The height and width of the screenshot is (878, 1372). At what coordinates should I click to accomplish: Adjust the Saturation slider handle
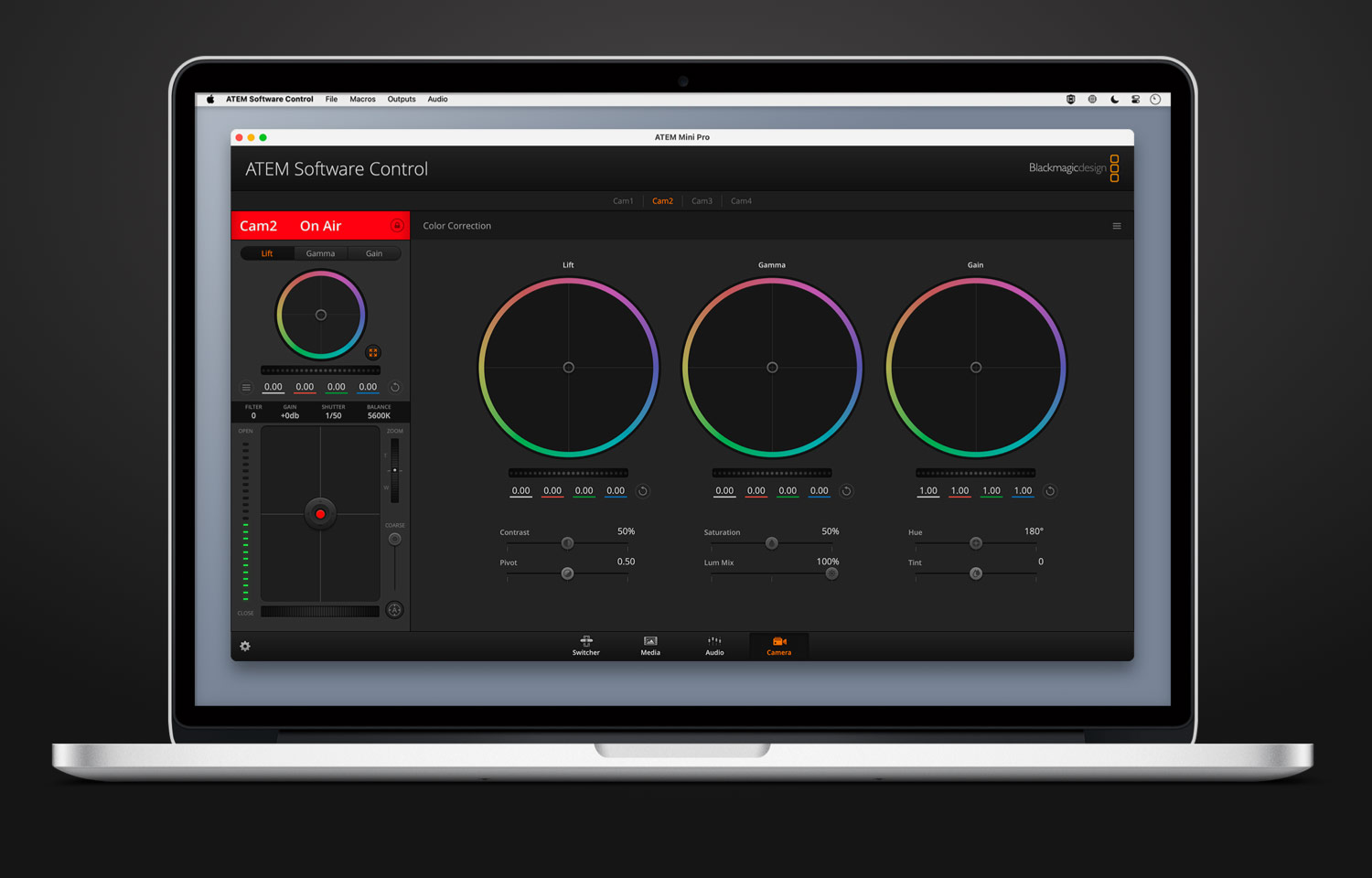tap(771, 543)
